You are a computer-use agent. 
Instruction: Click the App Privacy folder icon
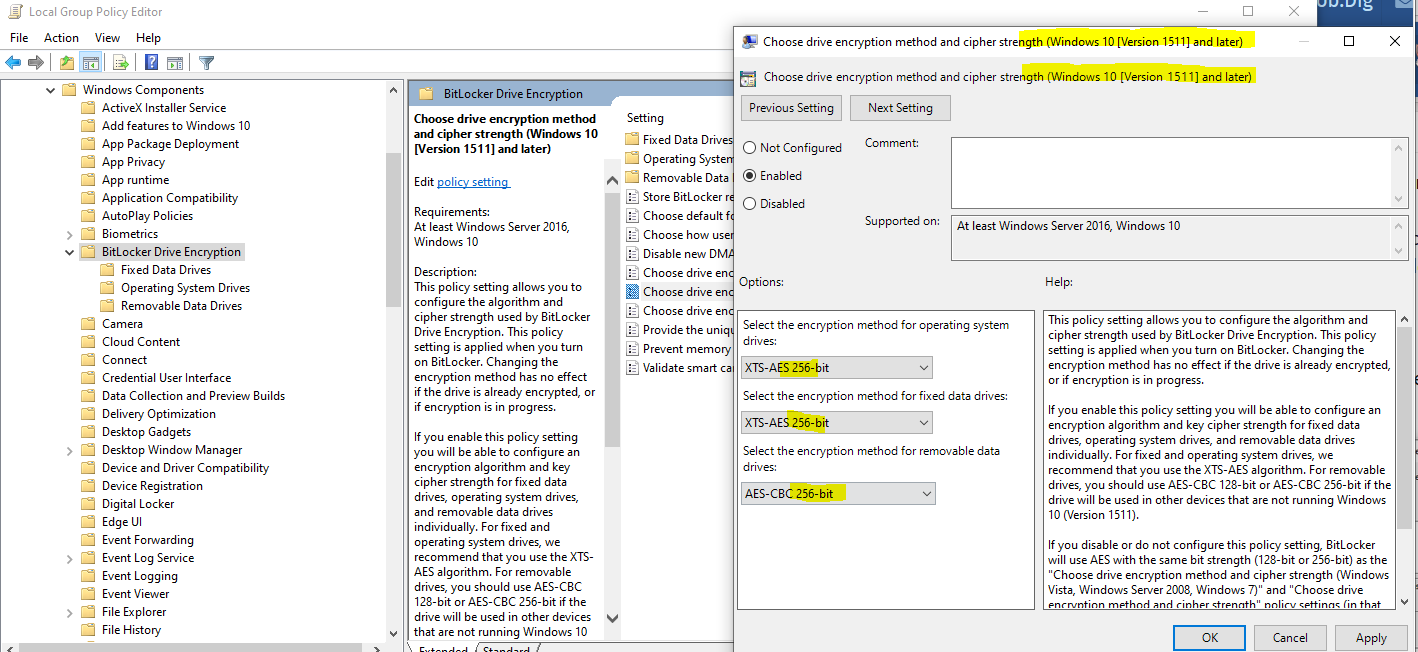click(88, 162)
